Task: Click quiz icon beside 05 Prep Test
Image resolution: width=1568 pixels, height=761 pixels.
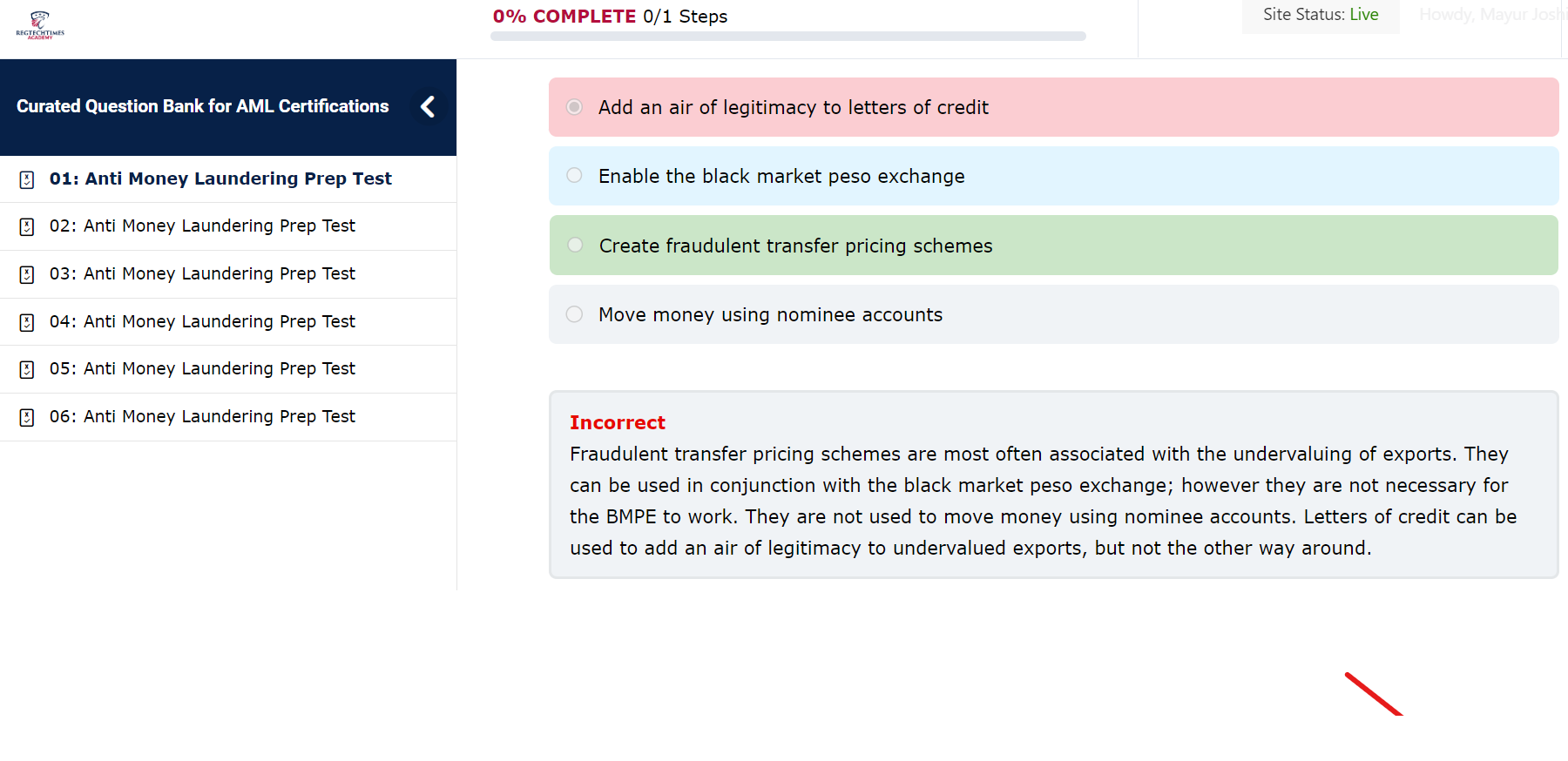Action: tap(27, 369)
